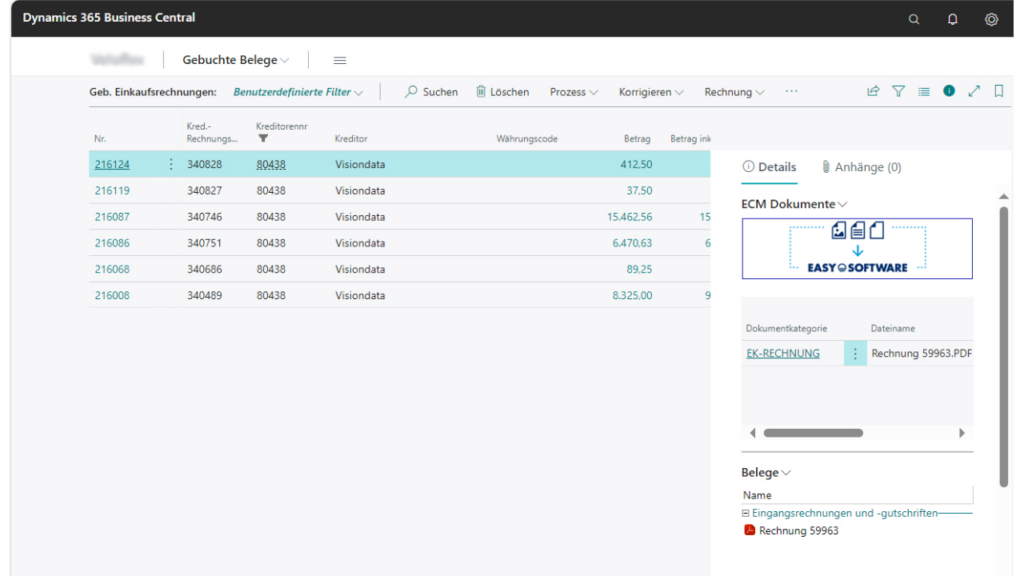Click the vertical scrollbar of the details pane
Screen dimensions: 1024x576
(1003, 346)
